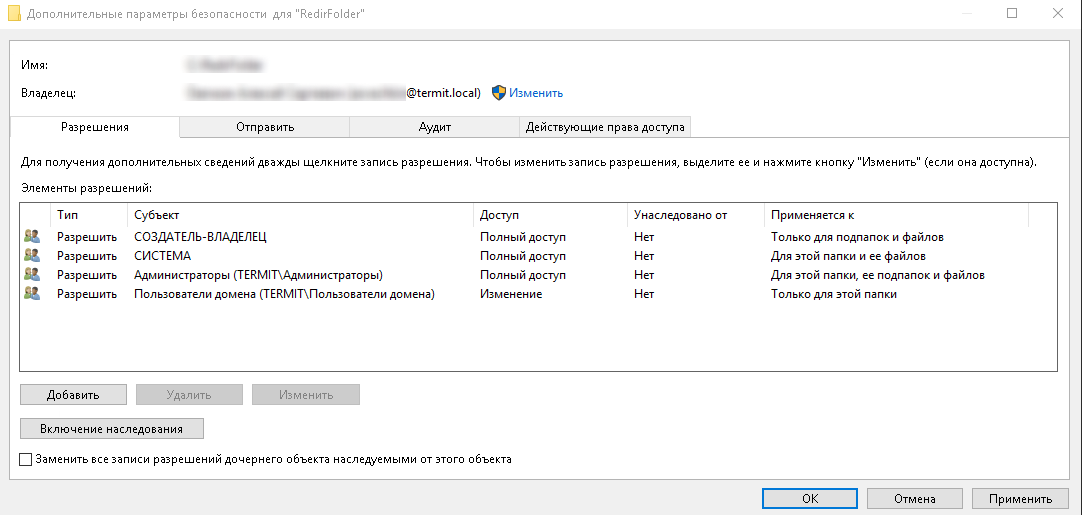Open the Аудит tab
The height and width of the screenshot is (515, 1082).
pos(435,127)
